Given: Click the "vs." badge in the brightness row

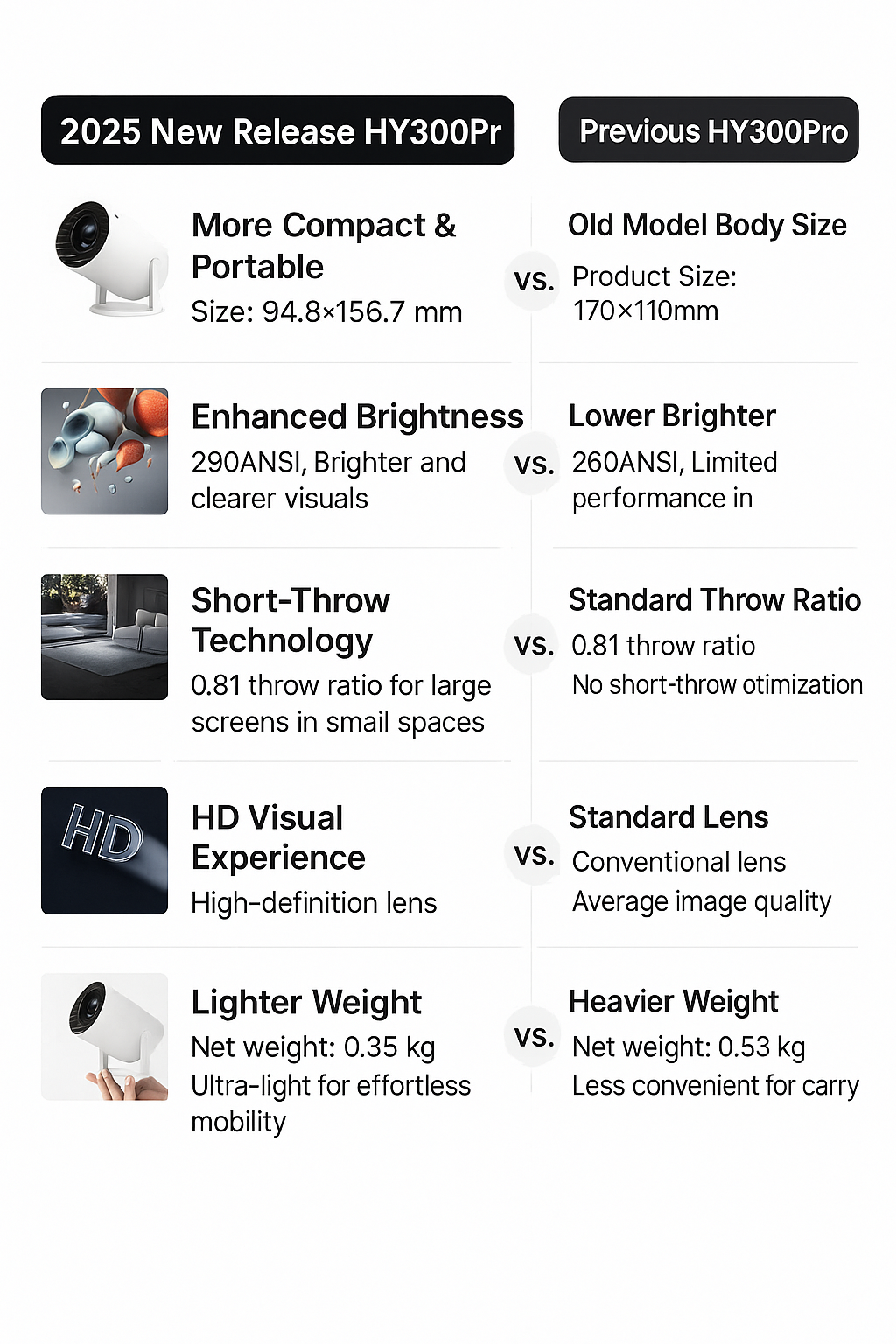Looking at the screenshot, I should (534, 464).
